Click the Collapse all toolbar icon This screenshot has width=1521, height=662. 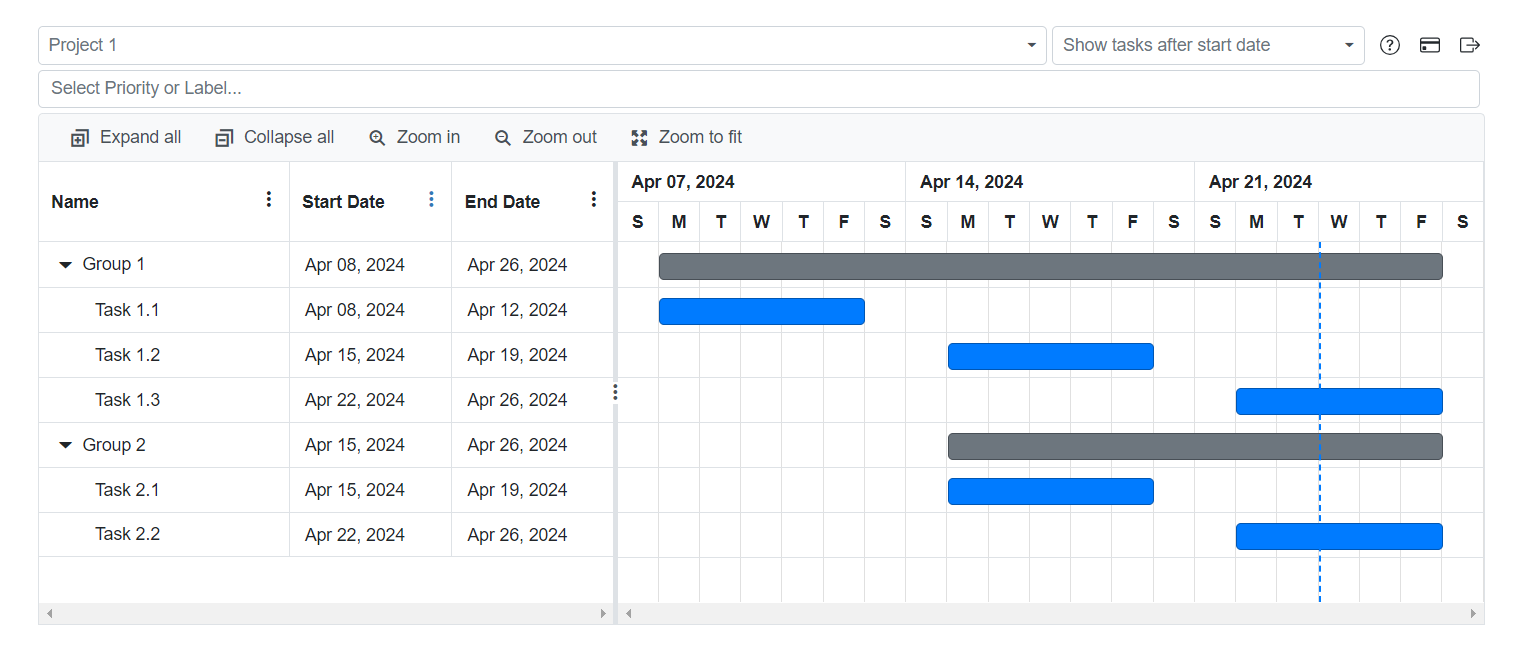224,138
